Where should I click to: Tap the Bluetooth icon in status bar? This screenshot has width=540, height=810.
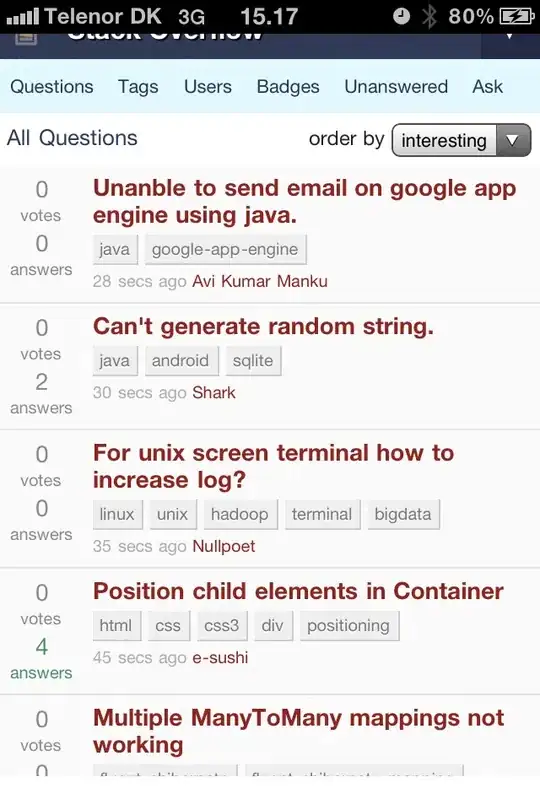[x=428, y=16]
